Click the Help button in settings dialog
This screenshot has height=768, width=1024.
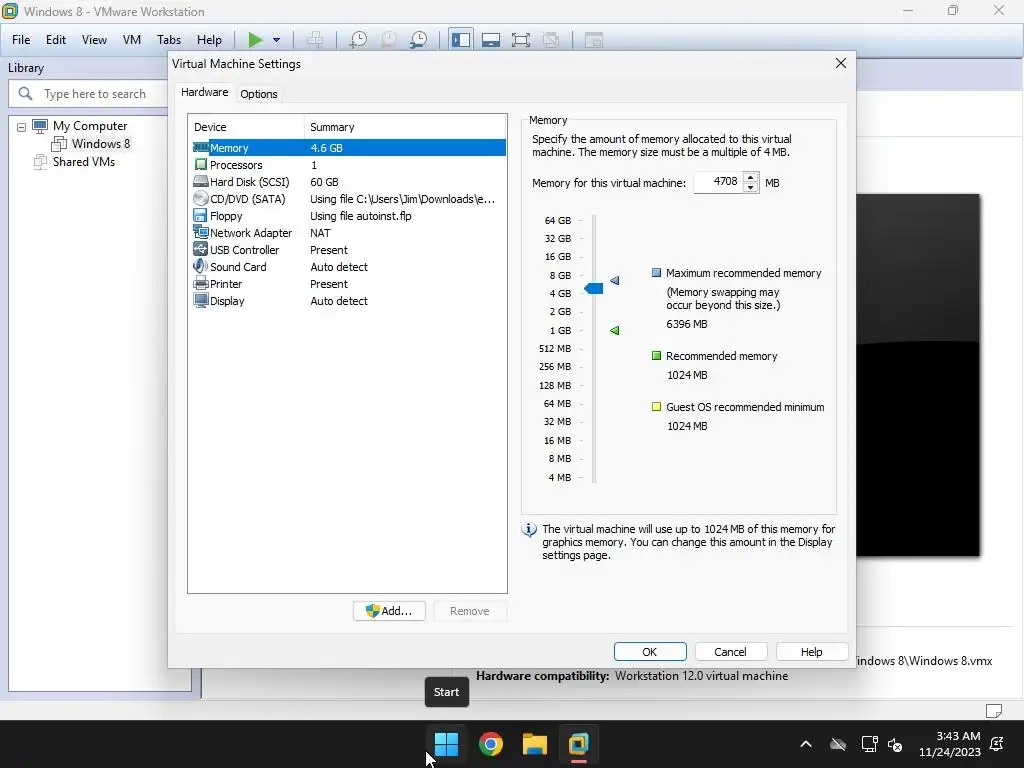pos(812,652)
